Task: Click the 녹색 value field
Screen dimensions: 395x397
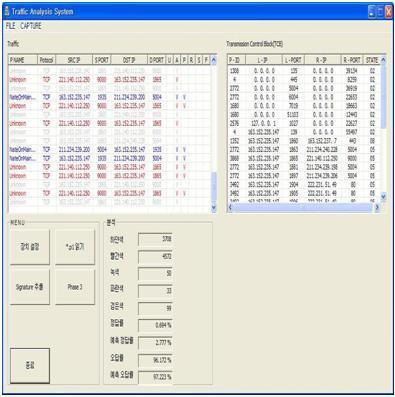Action: [155, 274]
